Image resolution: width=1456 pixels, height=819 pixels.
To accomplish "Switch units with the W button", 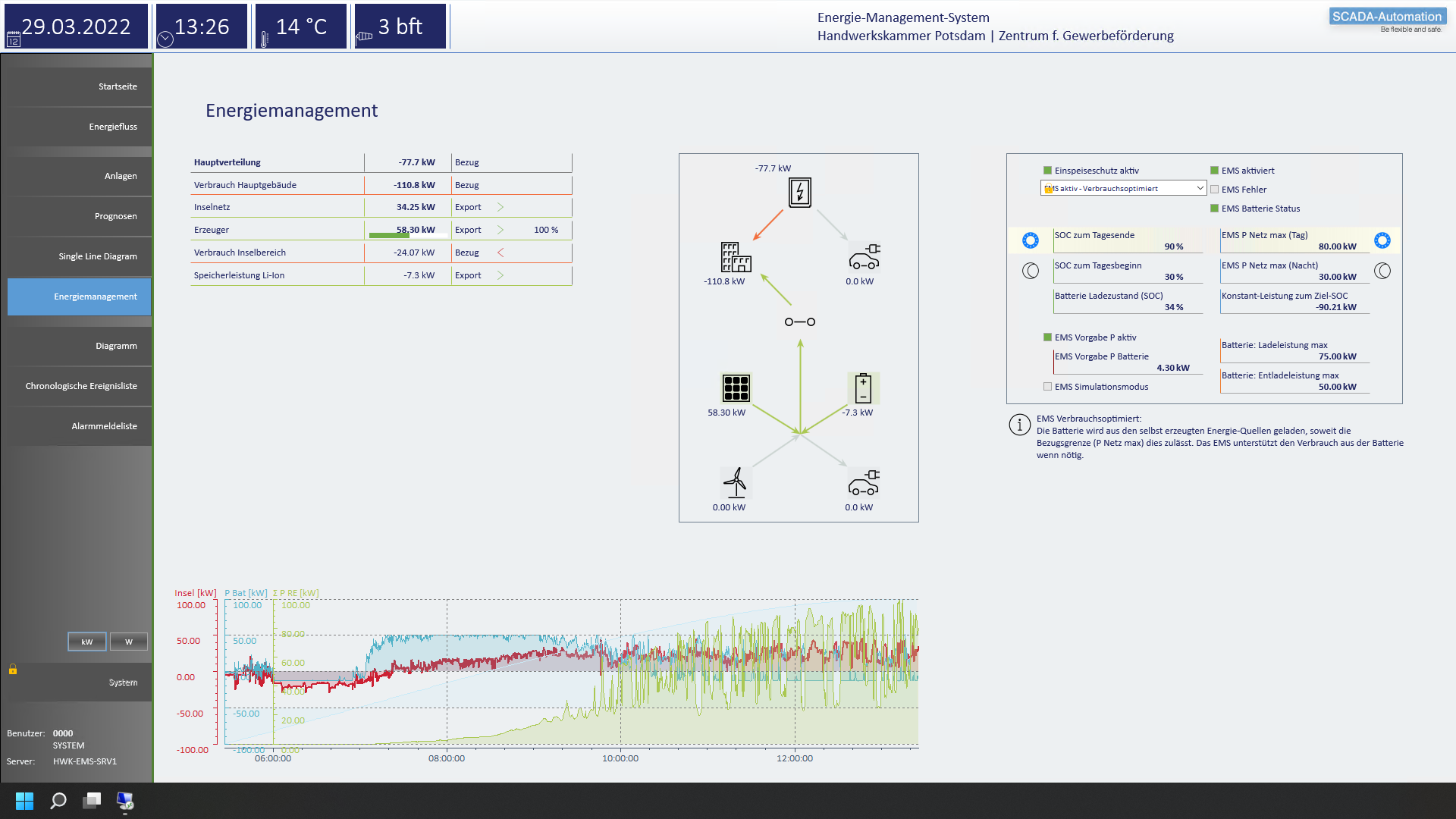I will coord(128,642).
